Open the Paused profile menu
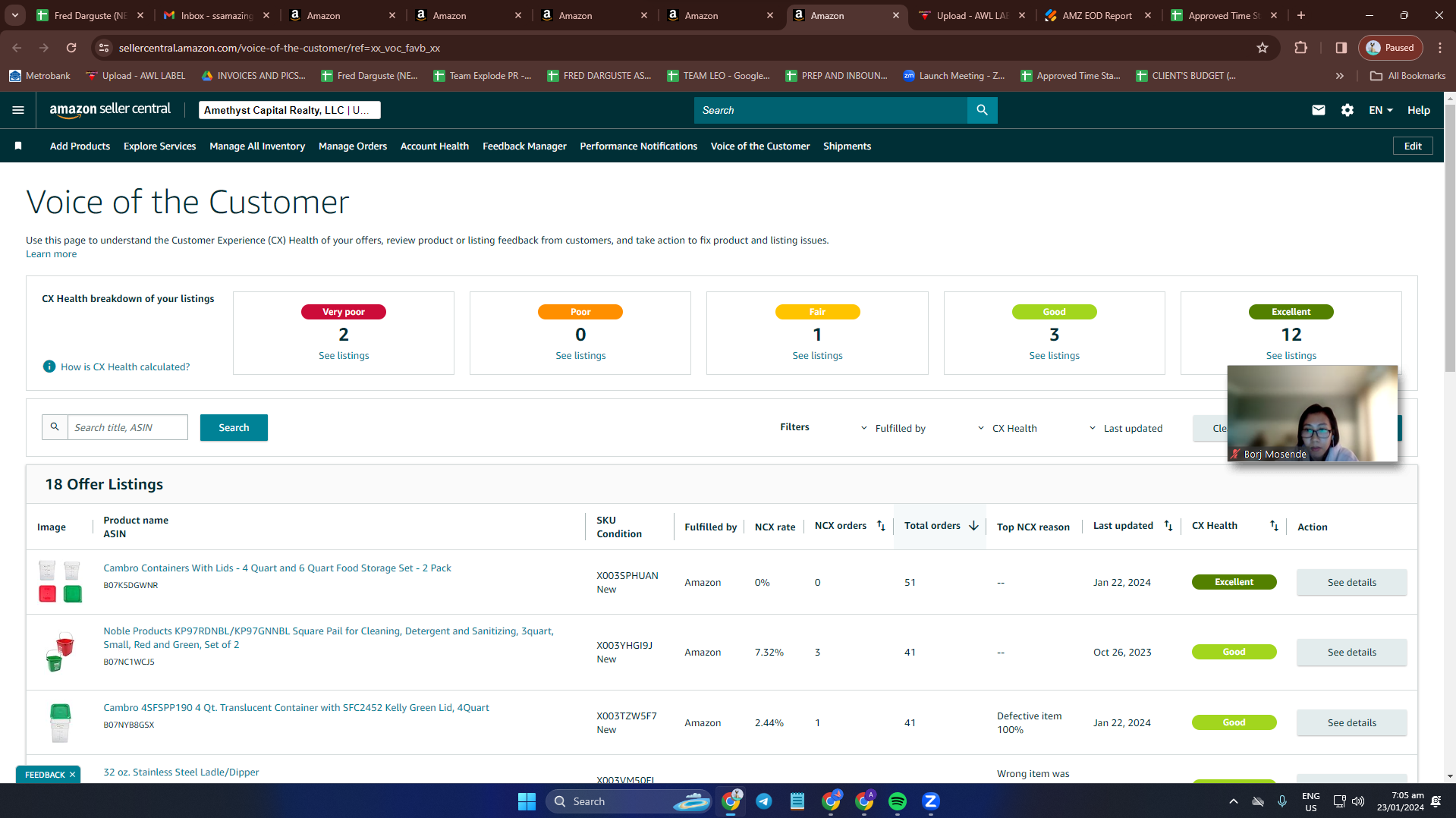Viewport: 1456px width, 818px height. pyautogui.click(x=1391, y=48)
